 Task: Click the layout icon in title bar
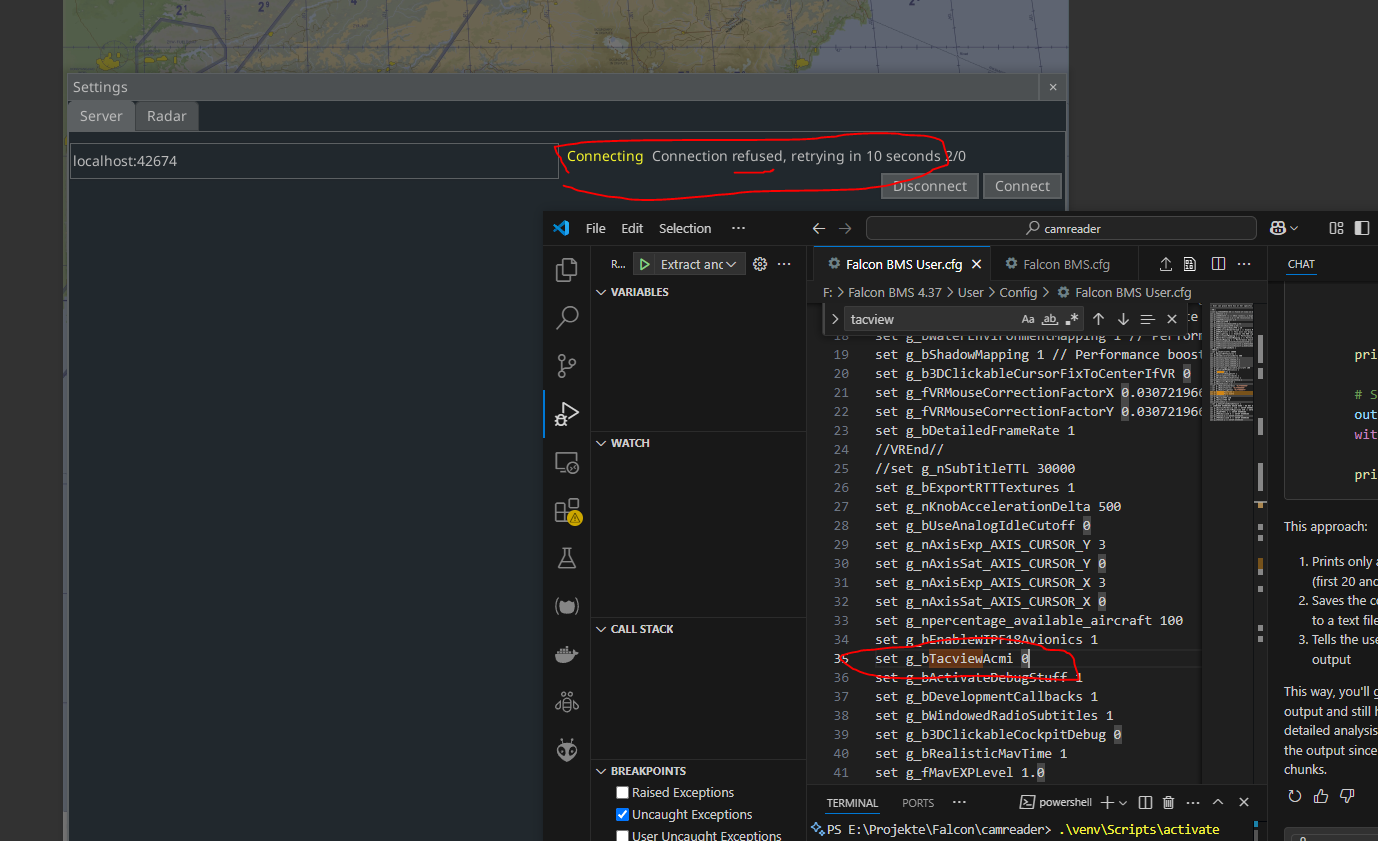coord(1338,228)
